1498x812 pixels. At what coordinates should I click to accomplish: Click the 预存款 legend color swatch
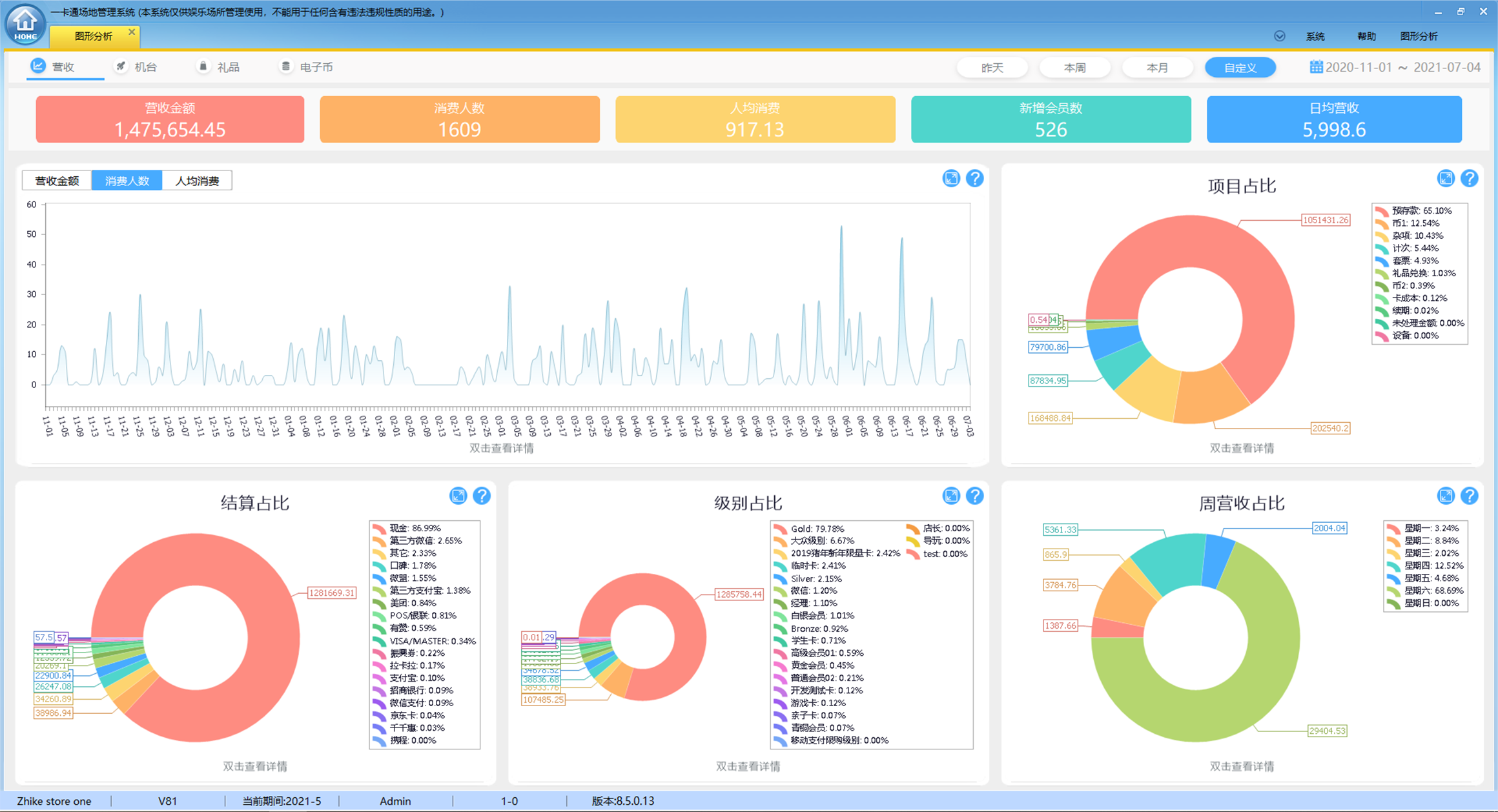1381,211
